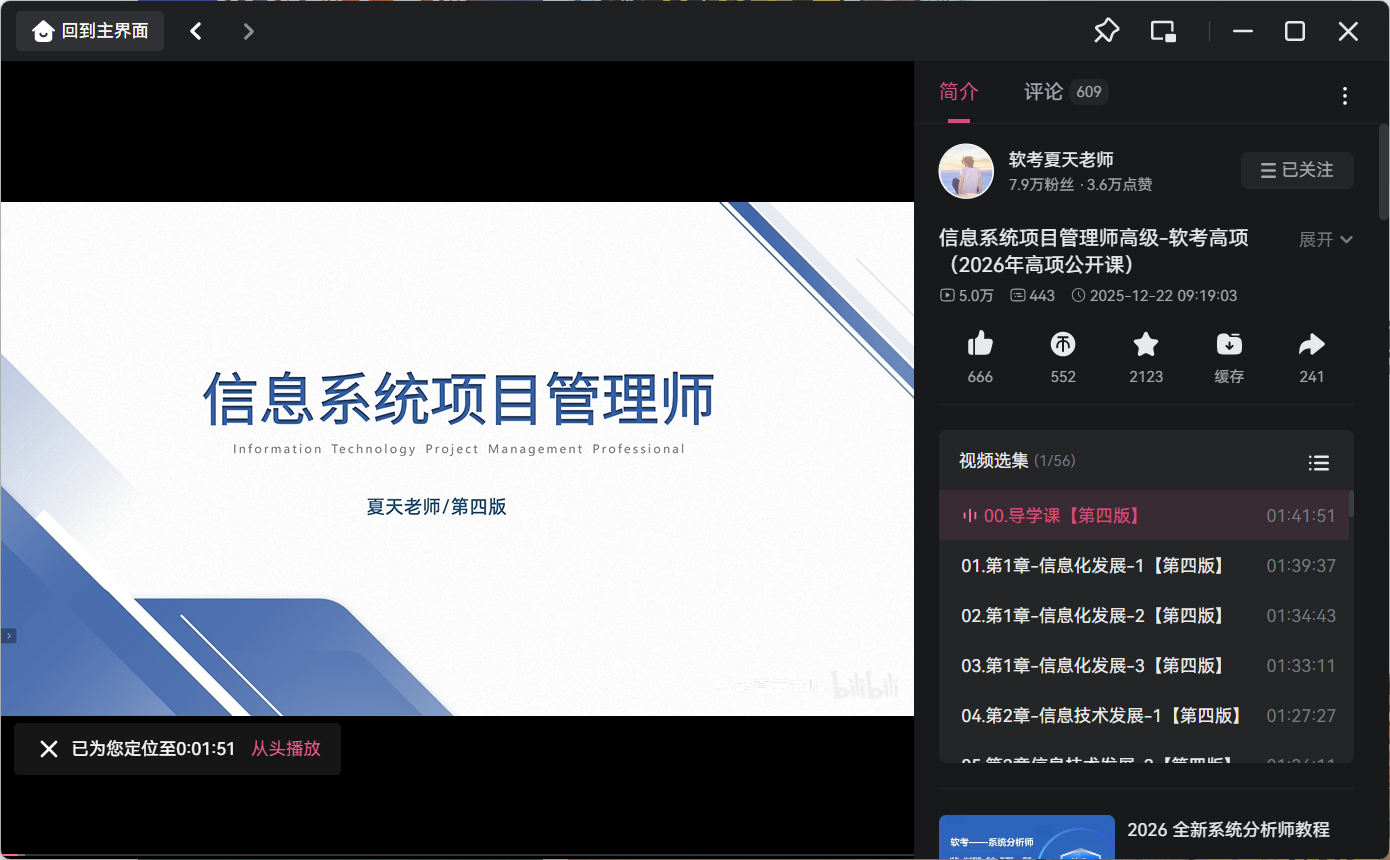Image resolution: width=1390 pixels, height=860 pixels.
Task: Click the episode list scrollbar
Action: (1352, 503)
